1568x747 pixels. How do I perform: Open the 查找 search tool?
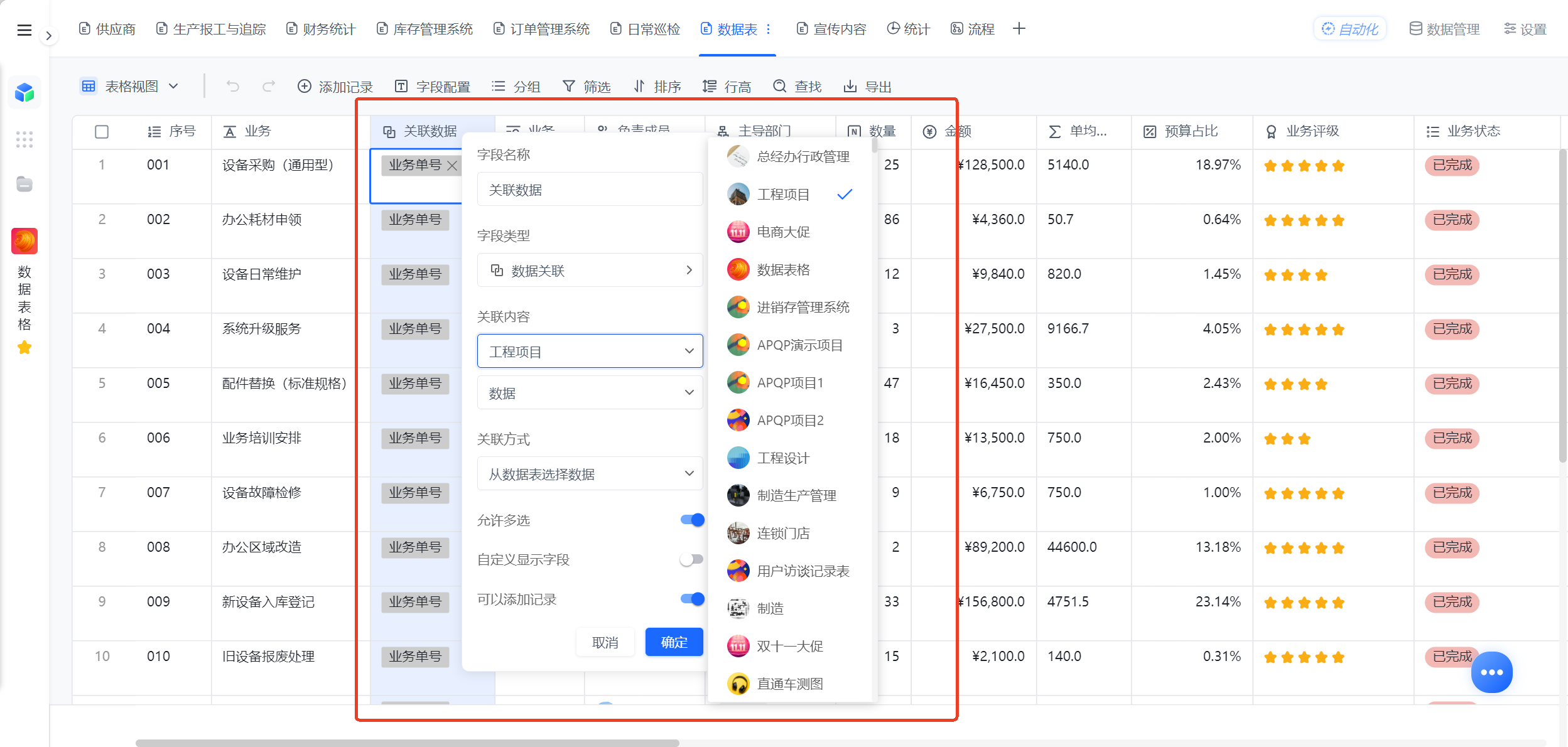coord(798,86)
